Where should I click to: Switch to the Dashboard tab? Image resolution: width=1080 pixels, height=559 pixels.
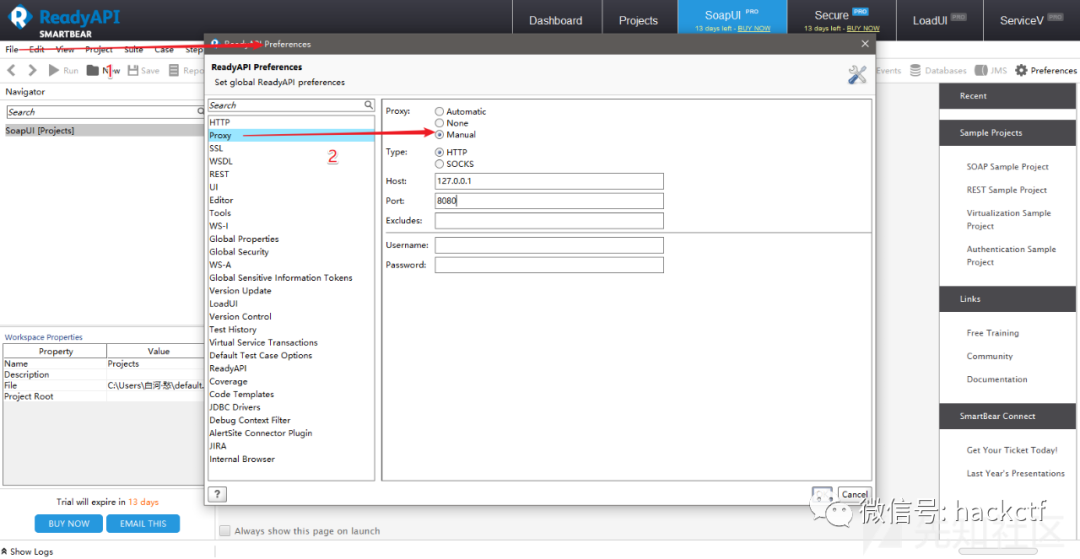point(556,20)
